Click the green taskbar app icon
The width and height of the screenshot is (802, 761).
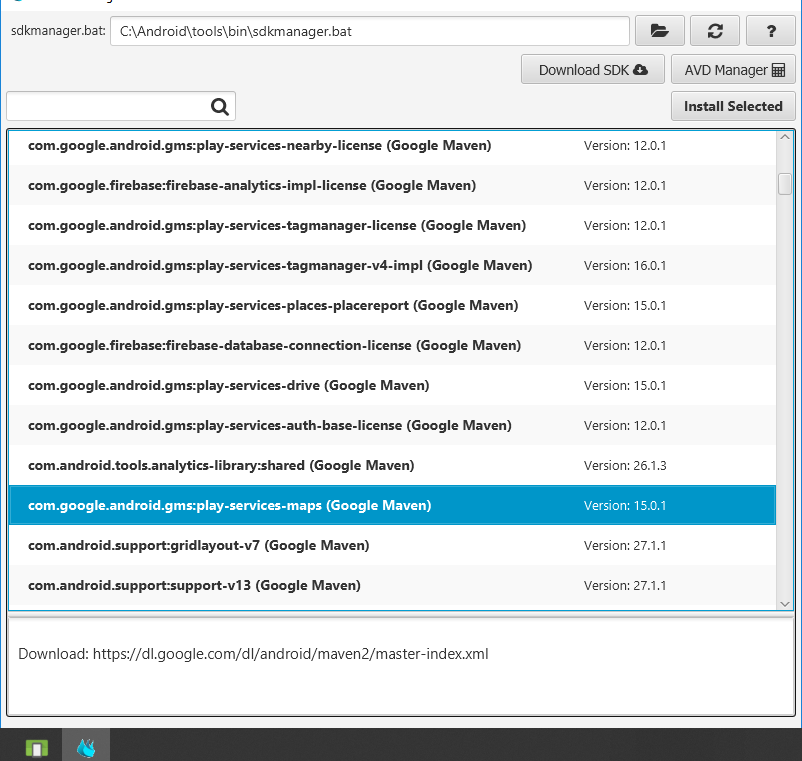[x=37, y=748]
